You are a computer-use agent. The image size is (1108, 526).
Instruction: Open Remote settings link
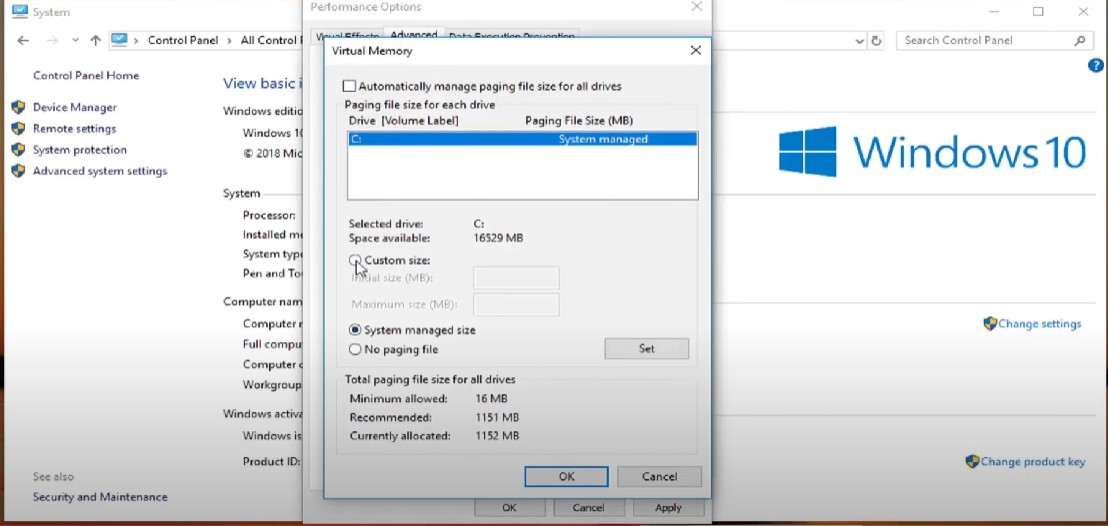(x=74, y=129)
